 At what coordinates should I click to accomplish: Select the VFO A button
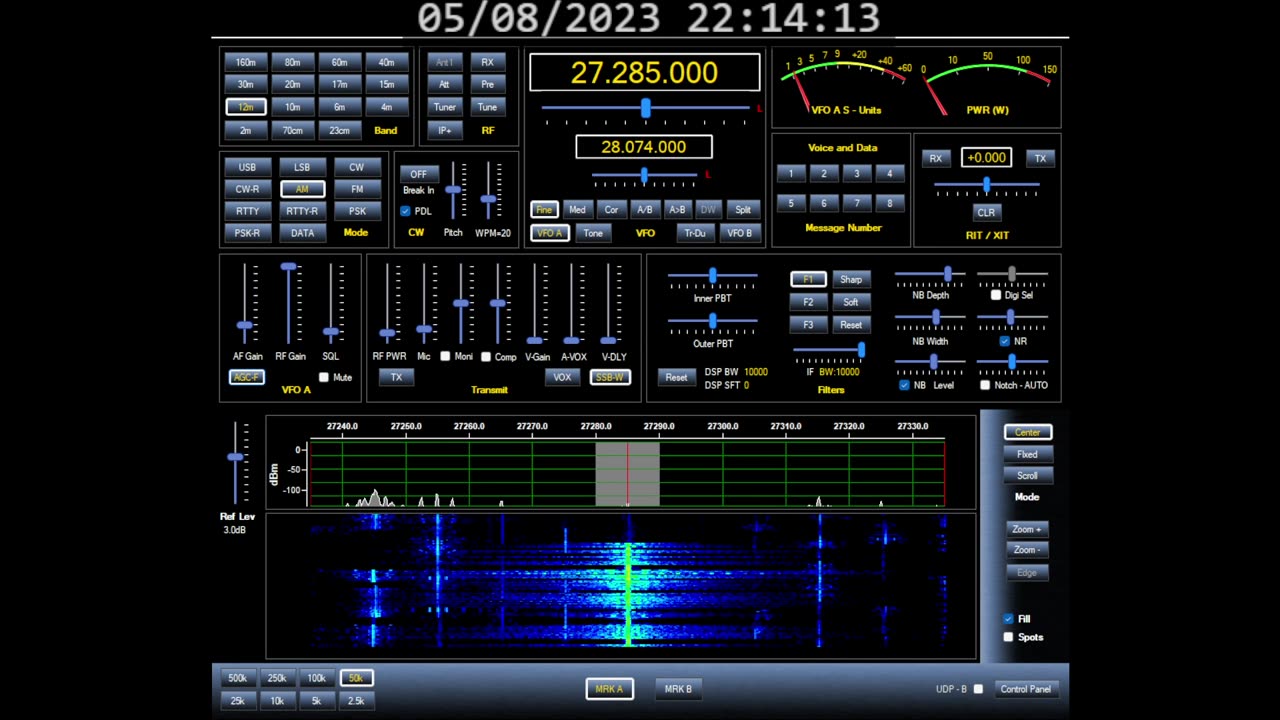click(550, 233)
